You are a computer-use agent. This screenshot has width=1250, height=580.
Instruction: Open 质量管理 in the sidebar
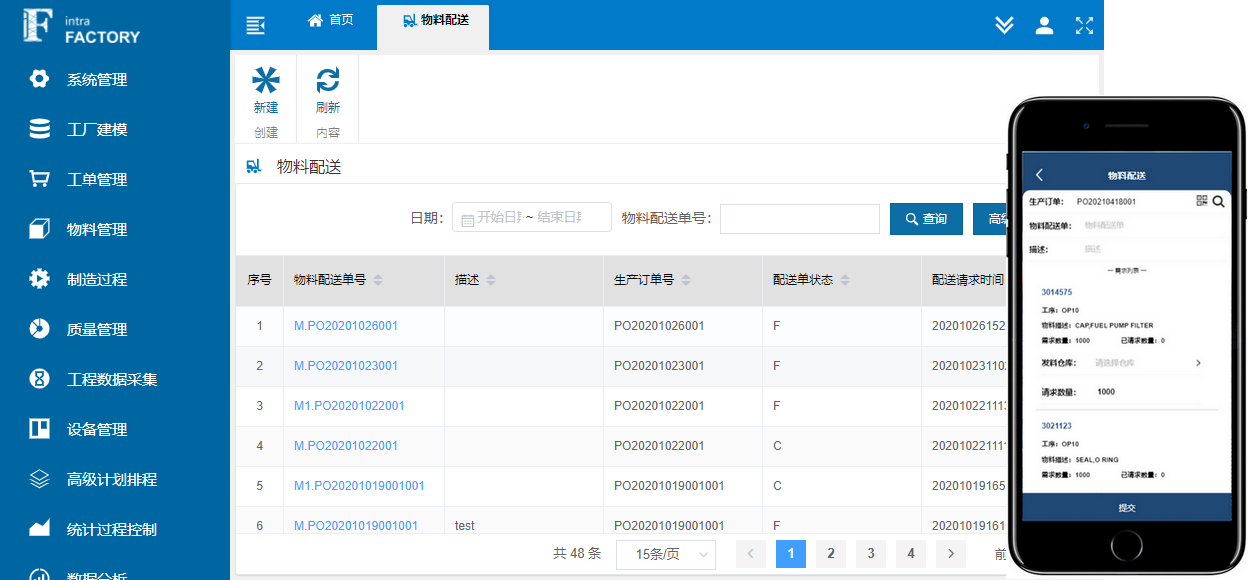click(x=97, y=330)
